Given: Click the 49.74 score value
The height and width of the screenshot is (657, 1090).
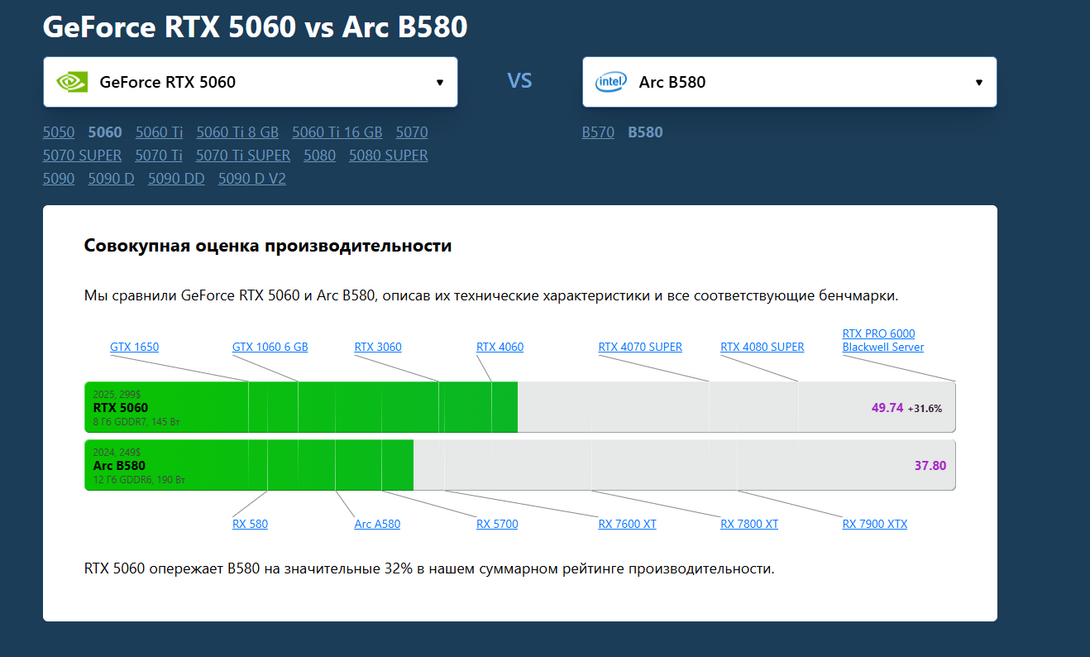Looking at the screenshot, I should coord(887,408).
